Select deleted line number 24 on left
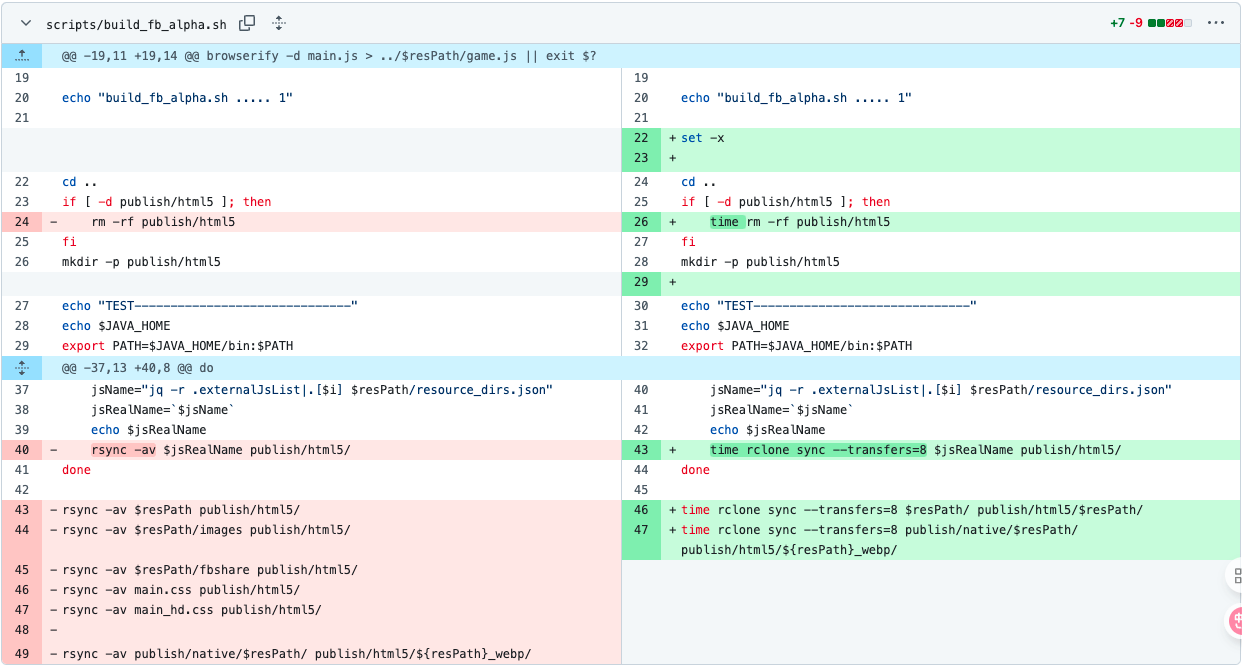 [x=22, y=222]
